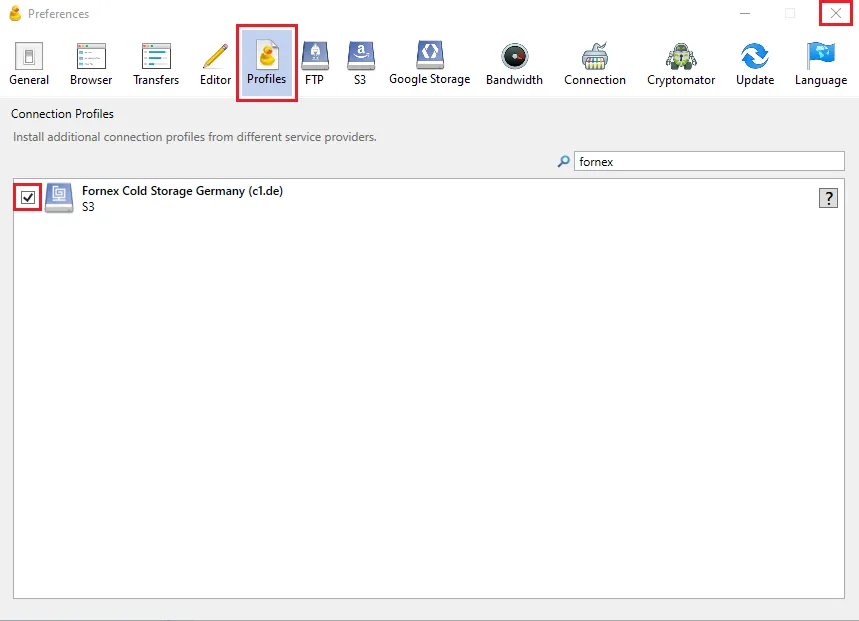Click the Cyberduck icon in title bar
The image size is (859, 621).
click(15, 13)
